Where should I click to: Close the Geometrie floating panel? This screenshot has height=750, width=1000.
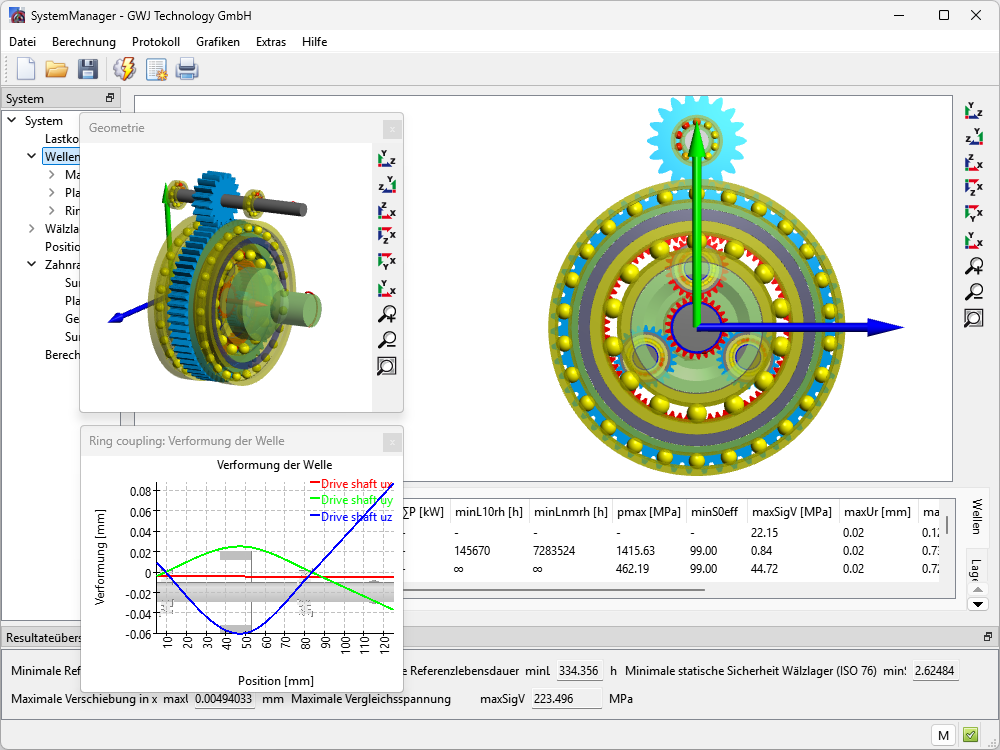click(x=392, y=128)
